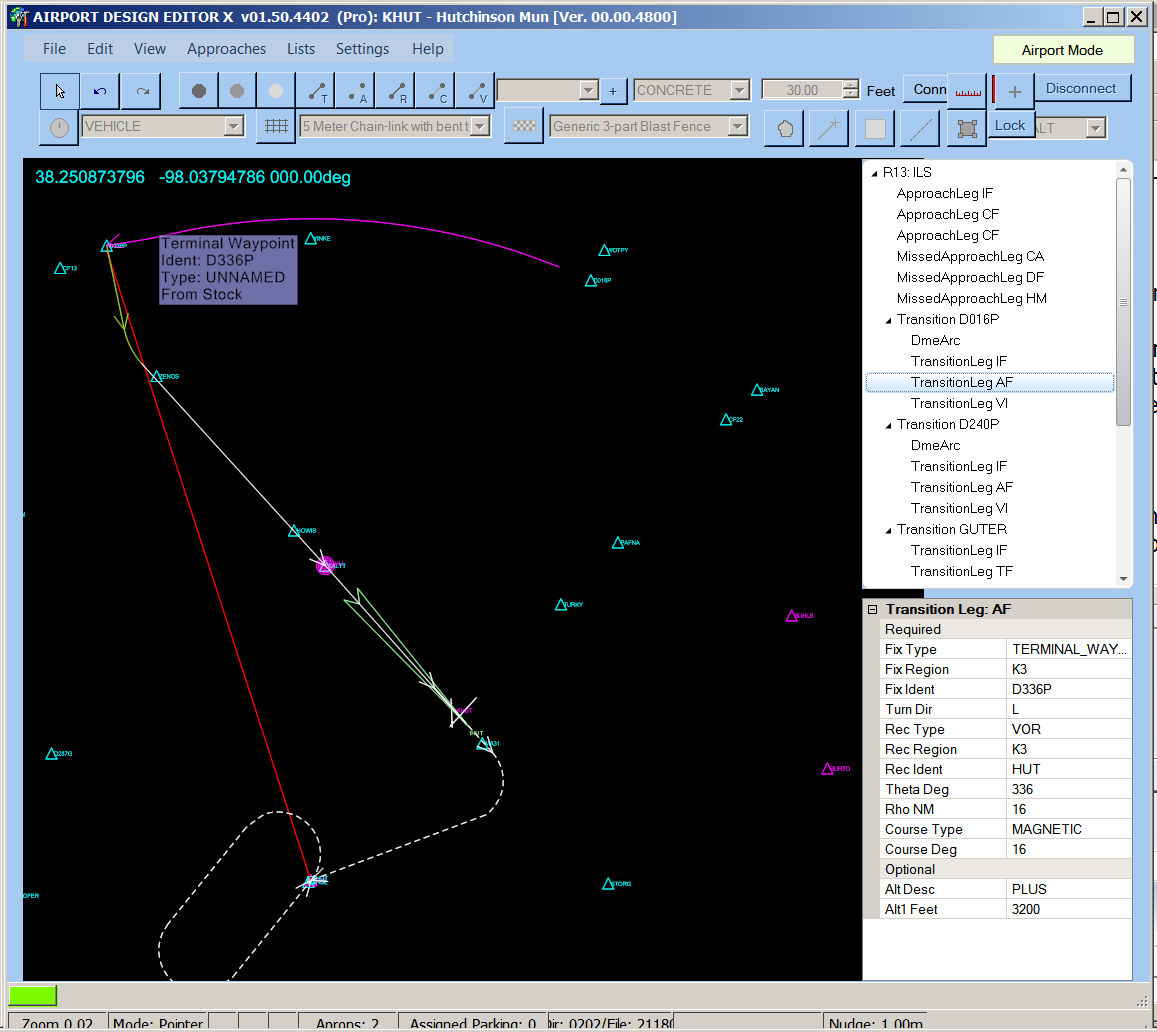Click the small plus button beside empty dropdown
This screenshot has width=1157, height=1032.
point(612,91)
